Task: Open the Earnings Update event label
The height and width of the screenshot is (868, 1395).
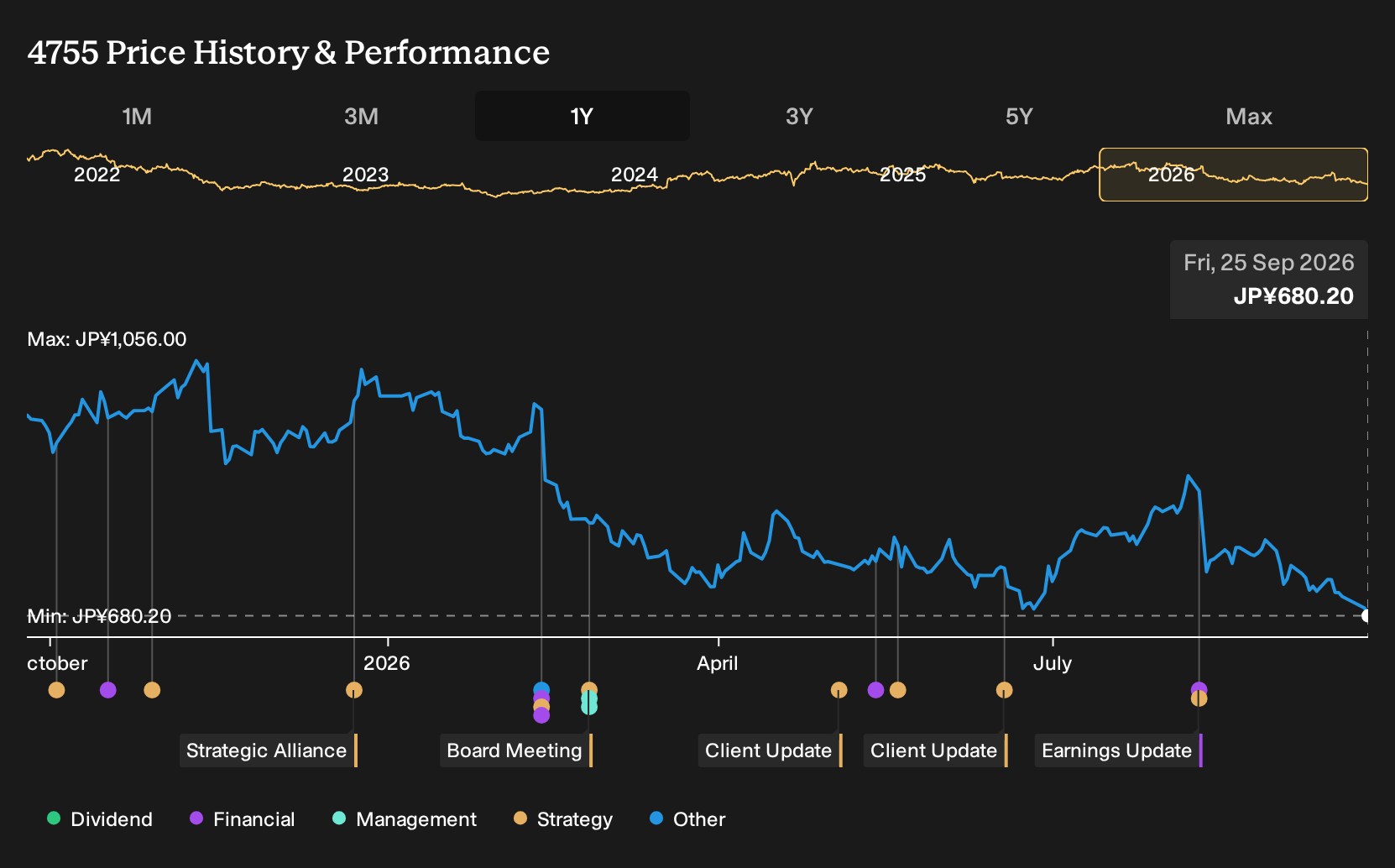Action: [x=1119, y=750]
